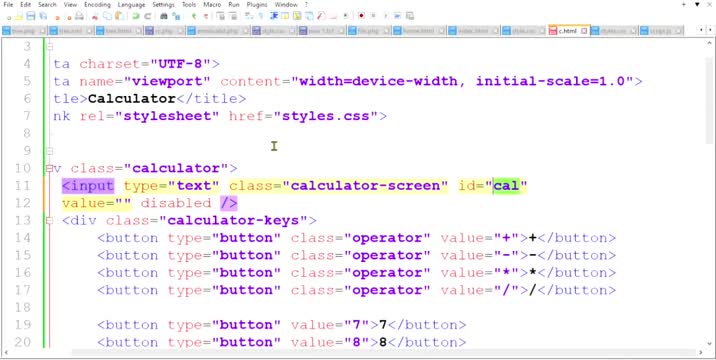Screen dimensions: 716x360
Task: Click the Print toolbar icon
Action: (x=79, y=16)
